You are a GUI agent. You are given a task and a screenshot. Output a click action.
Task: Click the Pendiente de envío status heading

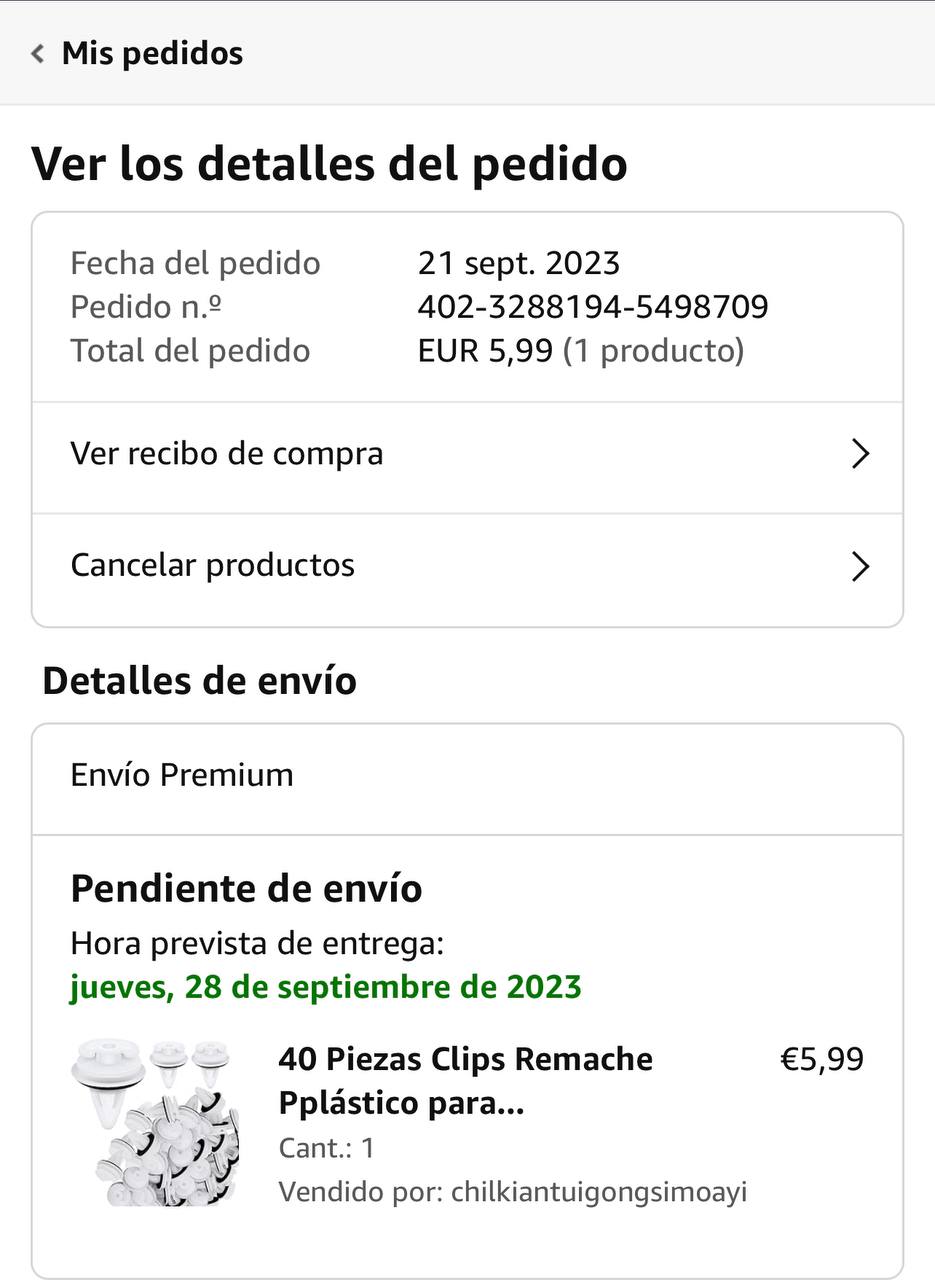pyautogui.click(x=246, y=888)
